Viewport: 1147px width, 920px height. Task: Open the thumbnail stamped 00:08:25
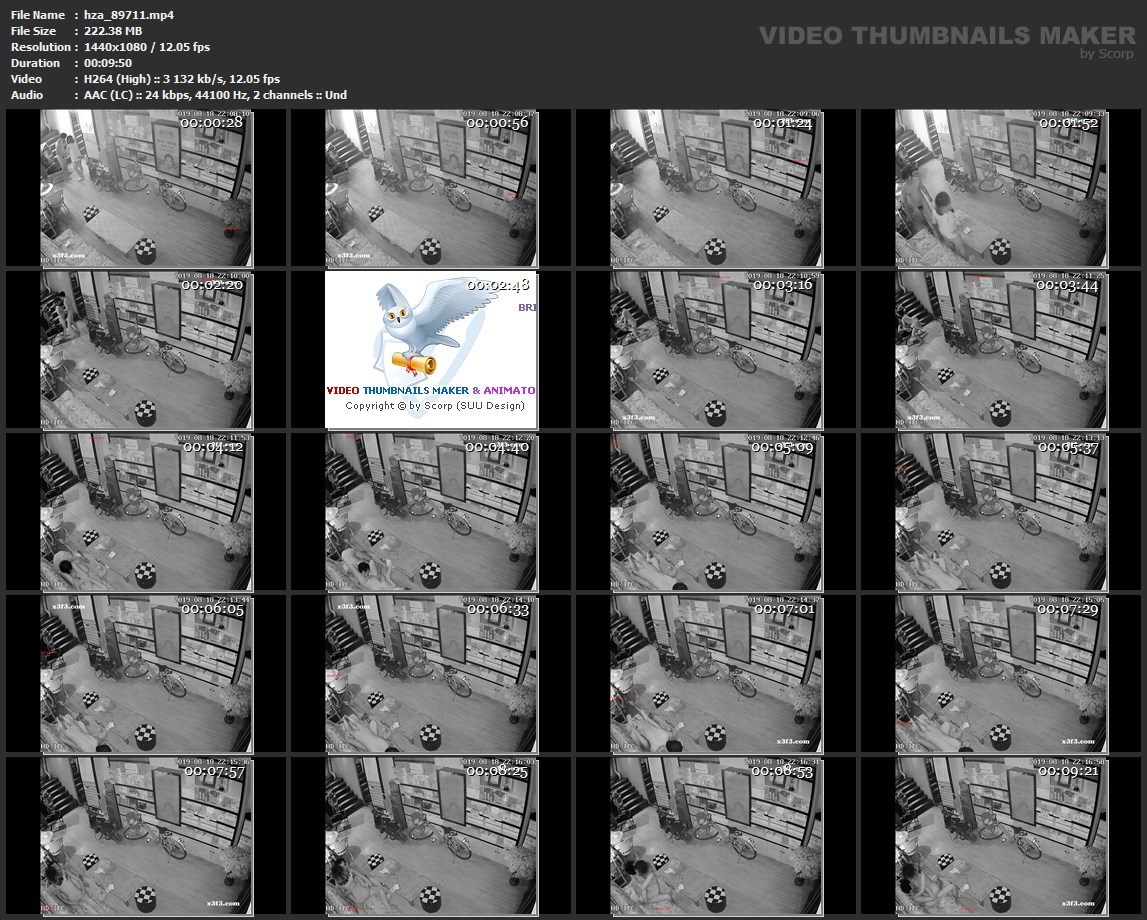click(431, 836)
